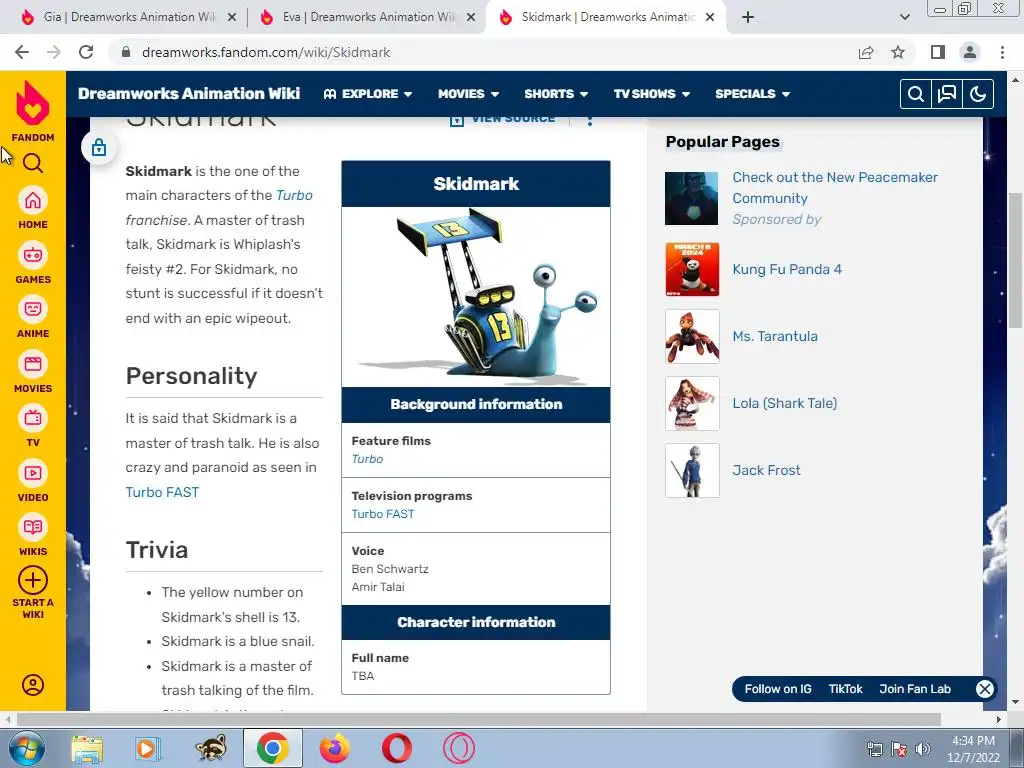Image resolution: width=1024 pixels, height=768 pixels.
Task: Reload the page
Action: (86, 52)
